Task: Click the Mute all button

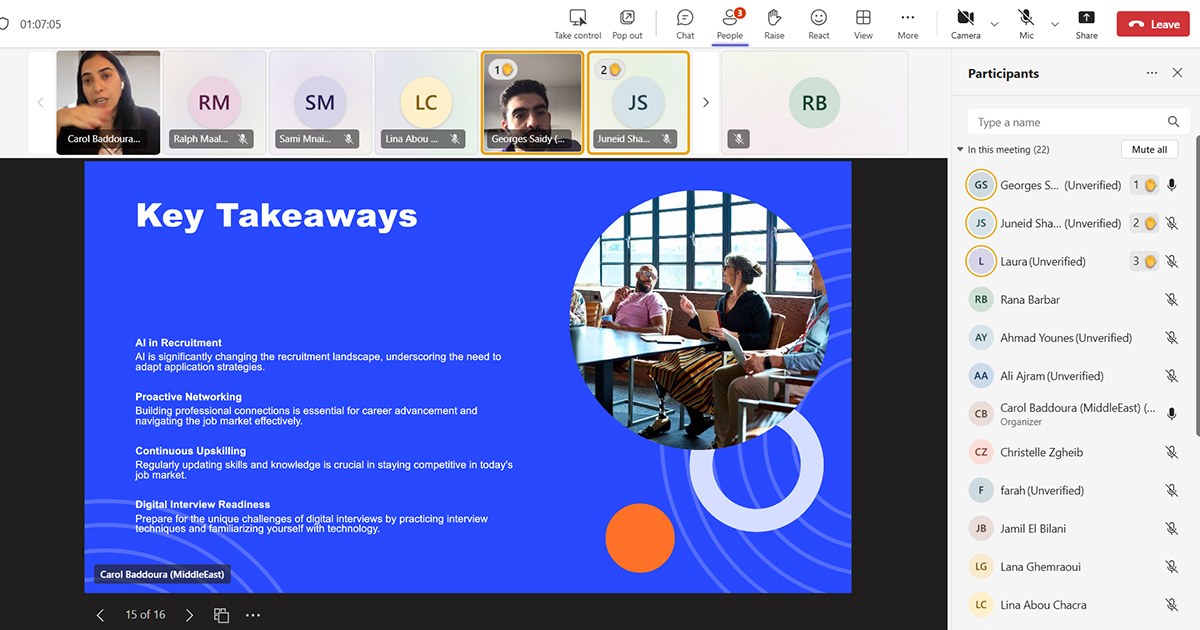Action: point(1149,150)
